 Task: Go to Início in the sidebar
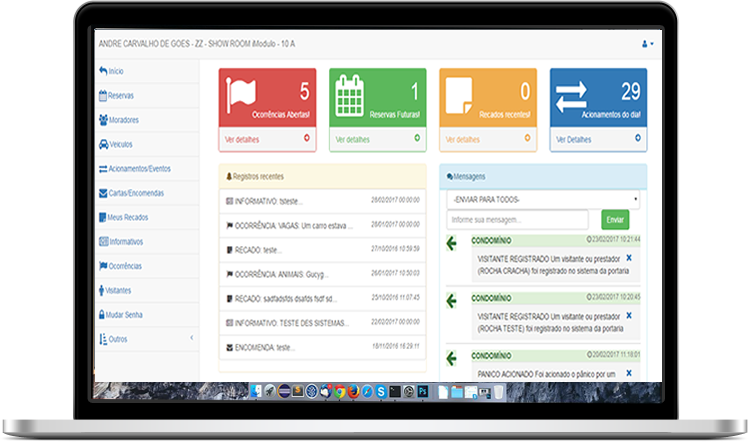115,71
